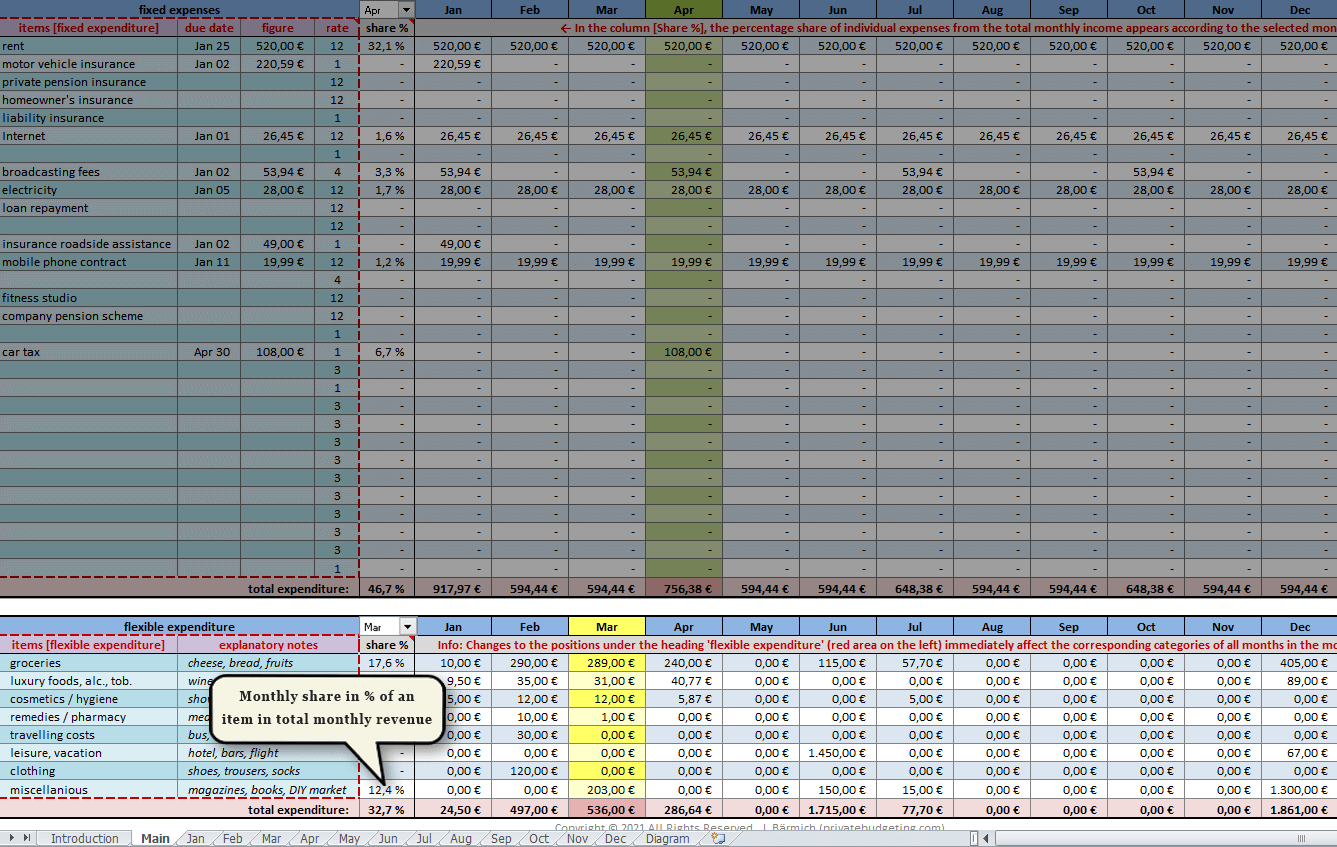Click the green Apr column header in fixed expenses
The height and width of the screenshot is (847, 1337).
684,10
